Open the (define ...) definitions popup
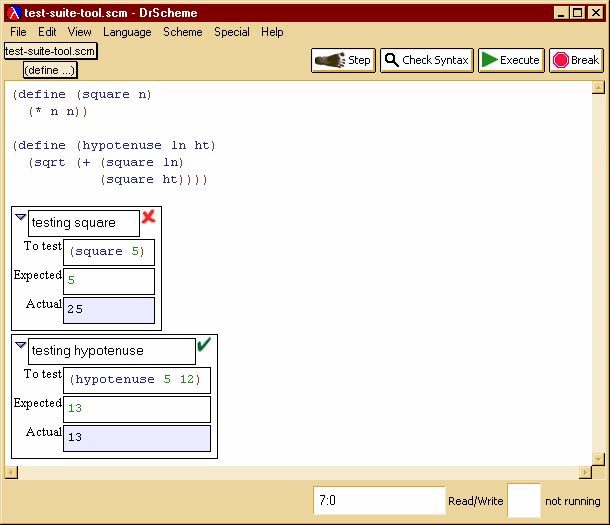The width and height of the screenshot is (610, 525). click(x=49, y=70)
